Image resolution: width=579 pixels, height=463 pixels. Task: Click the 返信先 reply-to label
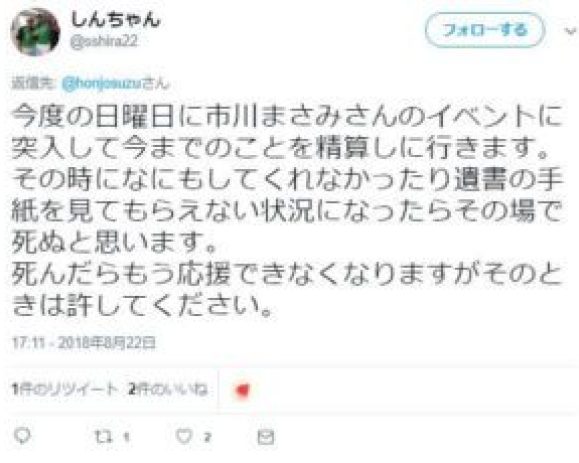tap(34, 84)
